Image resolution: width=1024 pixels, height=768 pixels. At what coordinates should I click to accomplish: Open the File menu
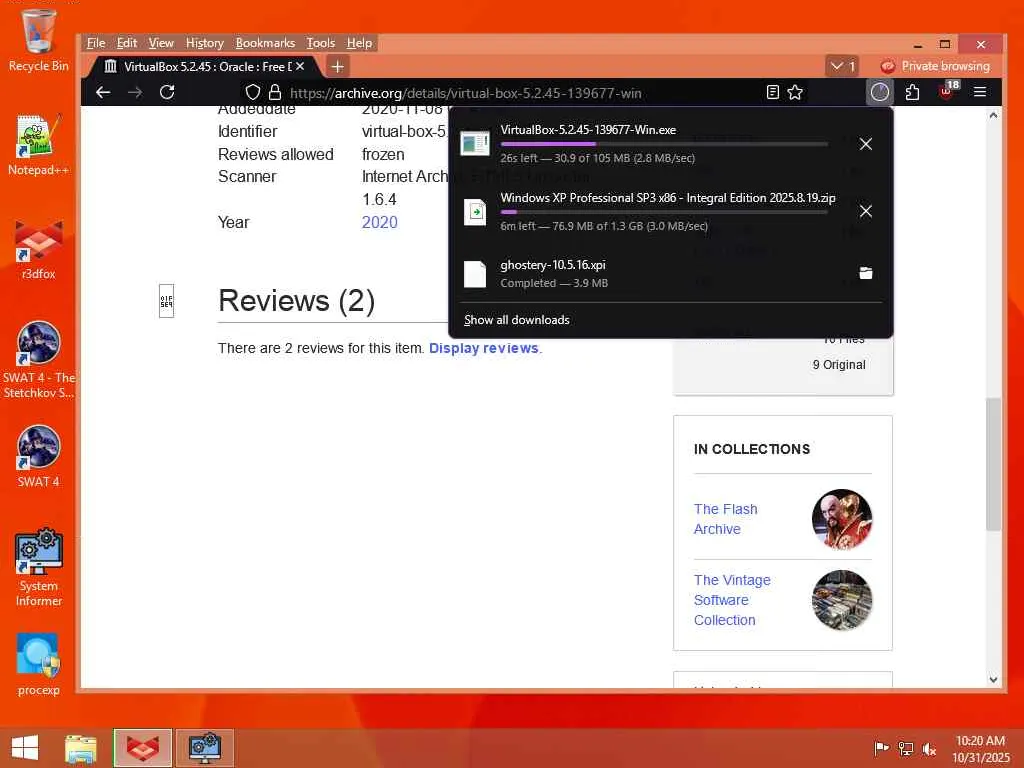pos(96,42)
